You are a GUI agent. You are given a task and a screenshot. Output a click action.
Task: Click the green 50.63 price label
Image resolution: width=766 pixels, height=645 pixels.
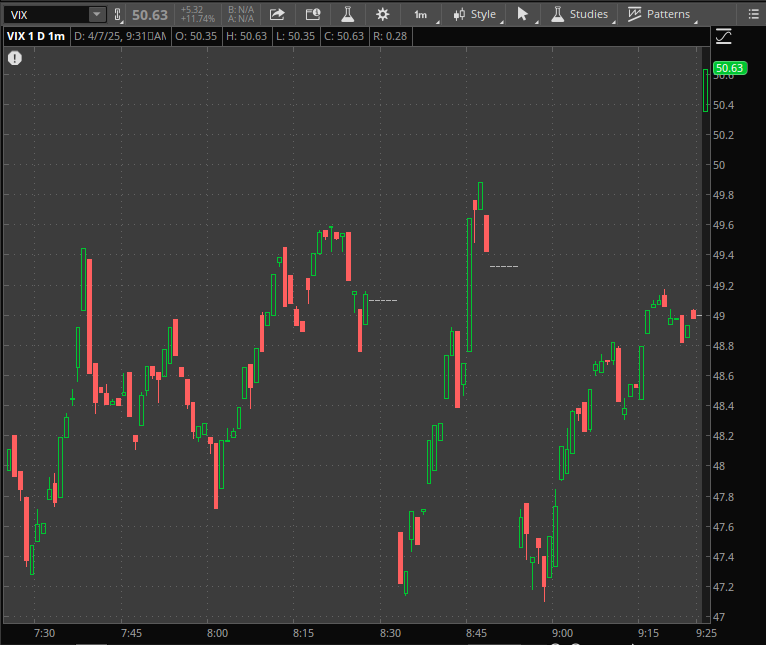pos(730,68)
